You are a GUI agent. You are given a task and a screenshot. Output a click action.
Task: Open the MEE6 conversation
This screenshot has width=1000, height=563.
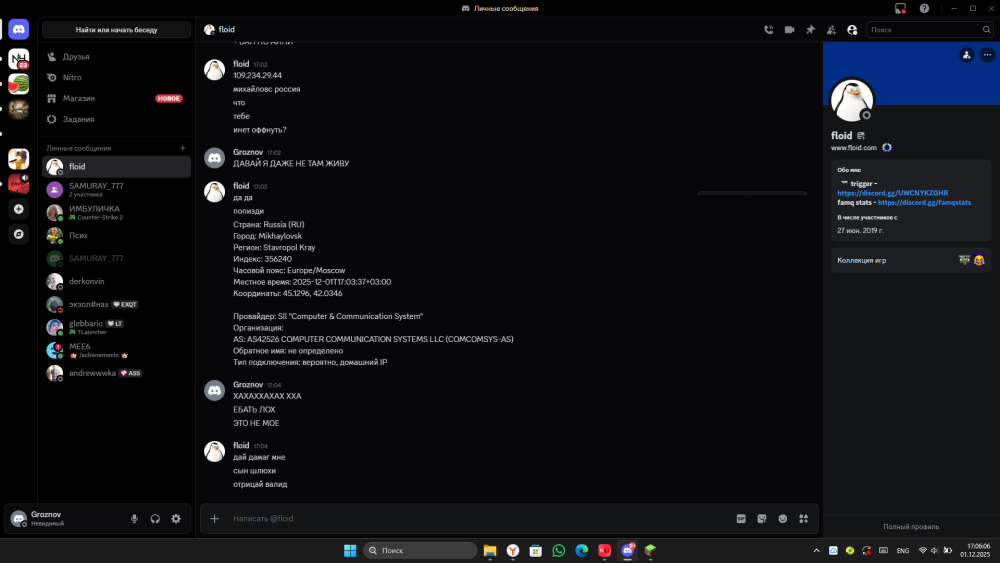(116, 350)
